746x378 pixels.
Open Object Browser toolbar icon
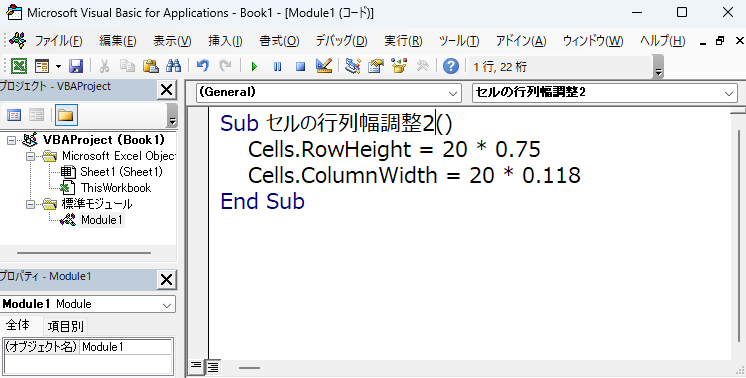click(x=399, y=66)
